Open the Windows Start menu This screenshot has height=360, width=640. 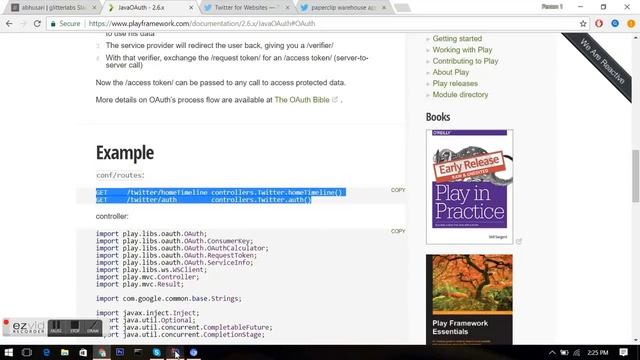tap(9, 352)
